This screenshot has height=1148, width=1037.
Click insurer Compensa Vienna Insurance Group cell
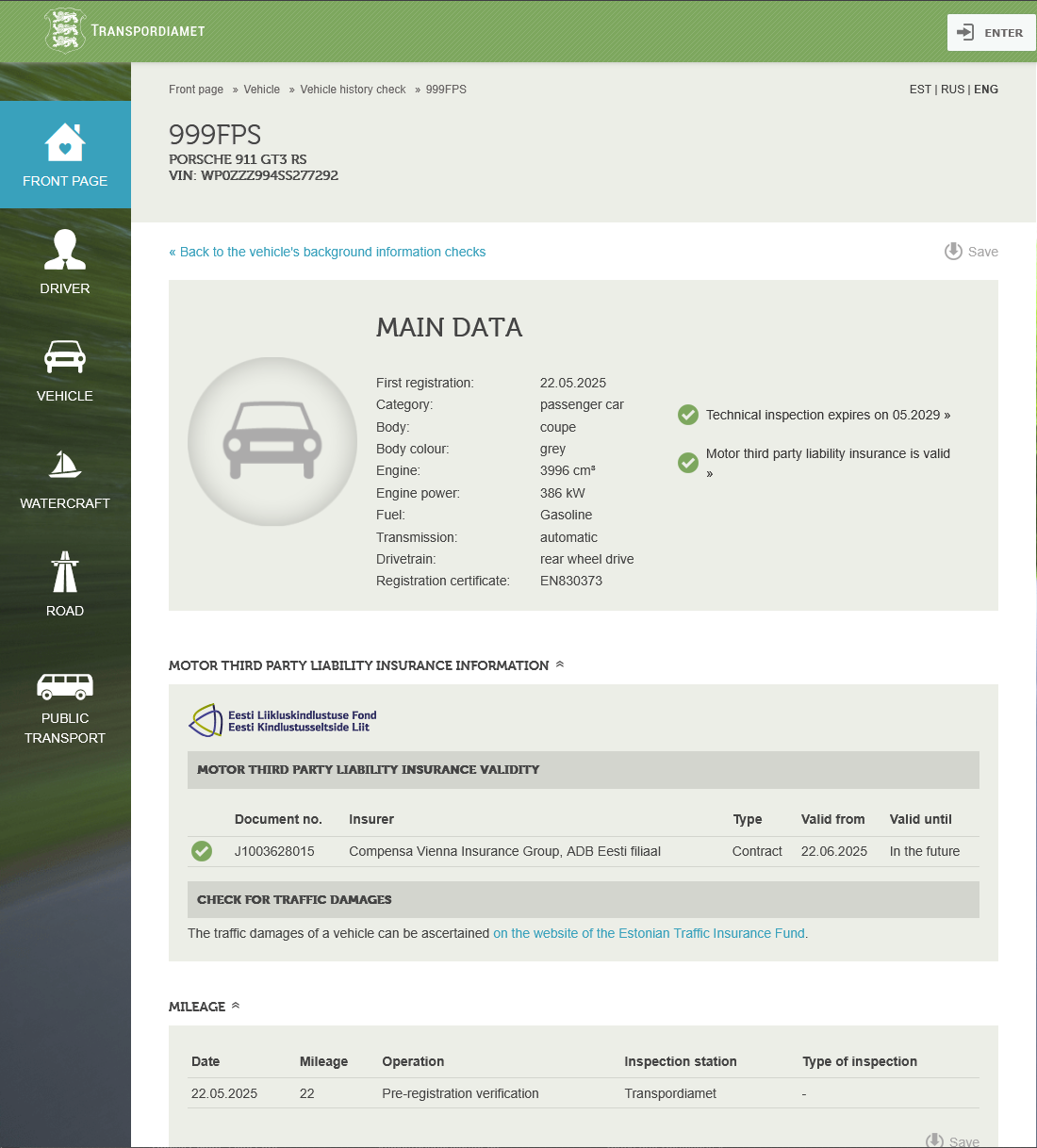tap(504, 851)
